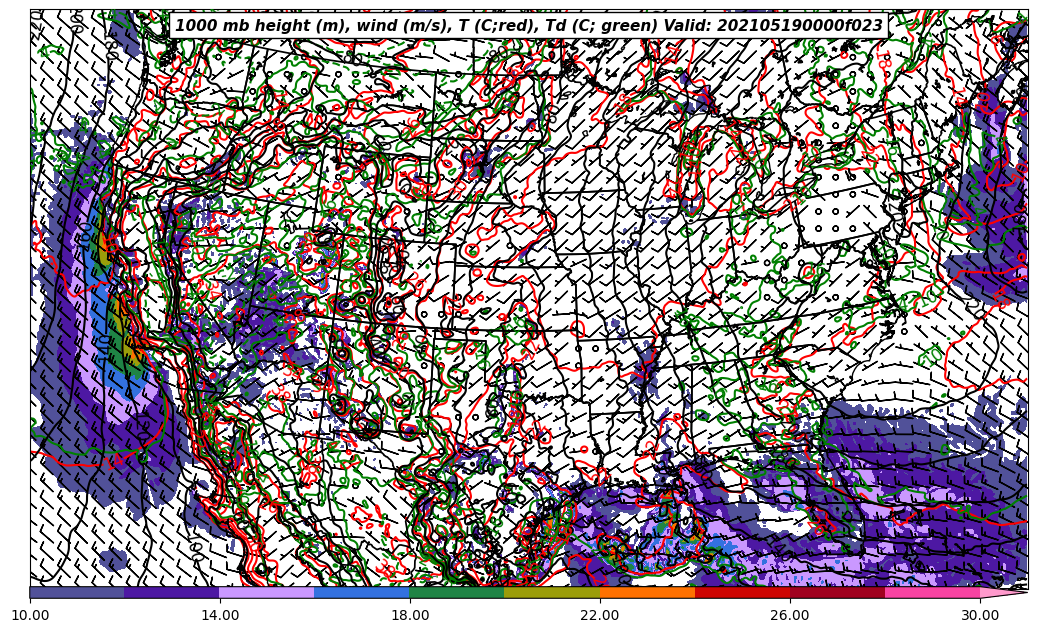Click the orange 22–24 colorbar segment

pyautogui.click(x=647, y=592)
